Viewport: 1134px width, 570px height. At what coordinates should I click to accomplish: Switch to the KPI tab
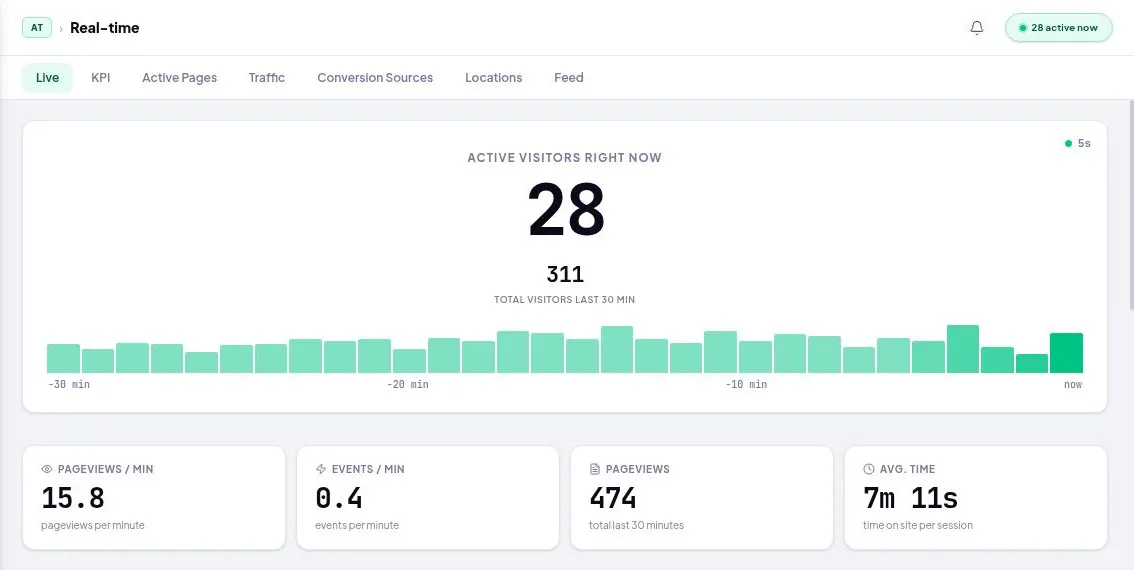pos(101,77)
